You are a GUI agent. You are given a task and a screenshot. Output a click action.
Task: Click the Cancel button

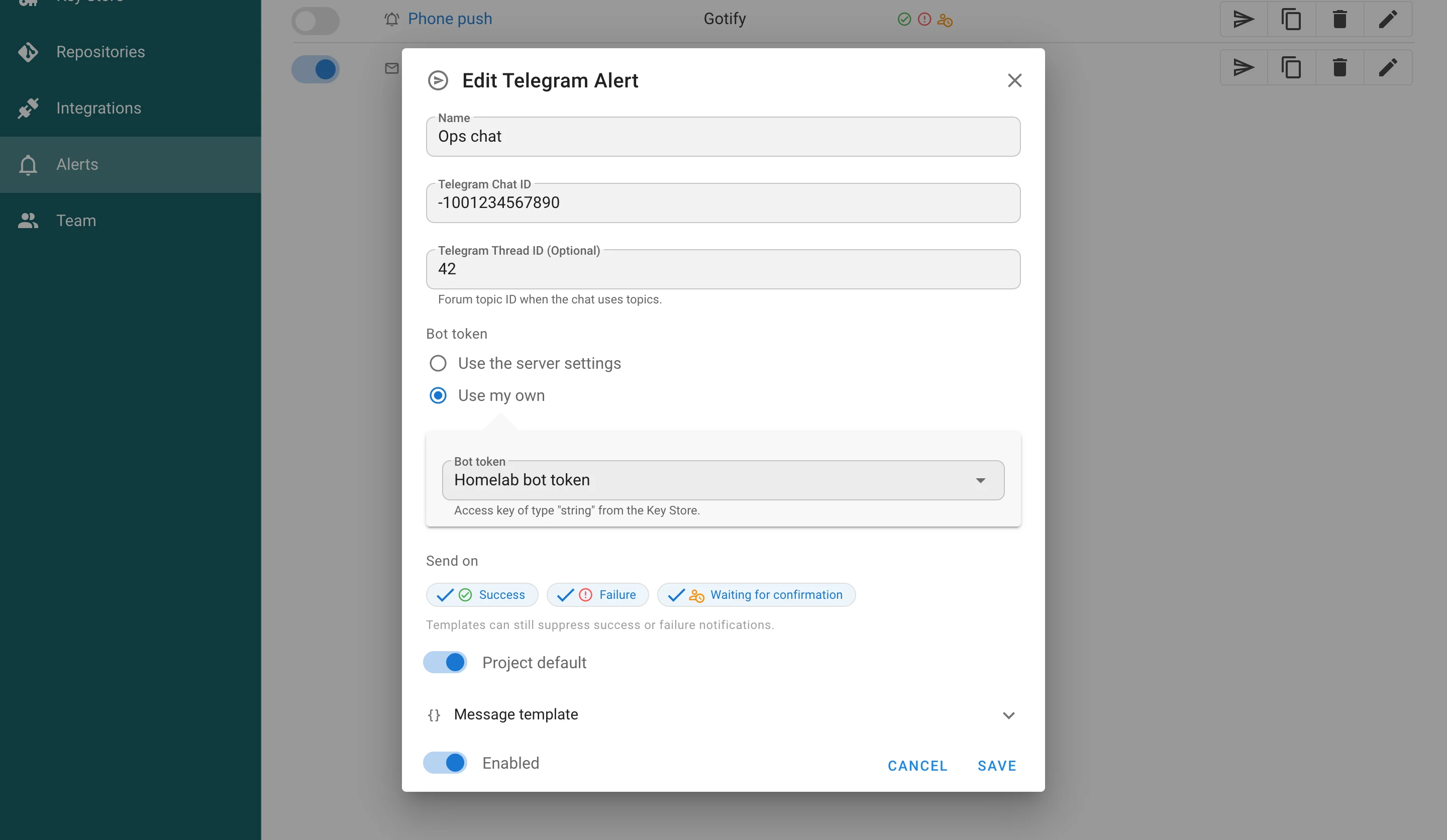point(917,765)
